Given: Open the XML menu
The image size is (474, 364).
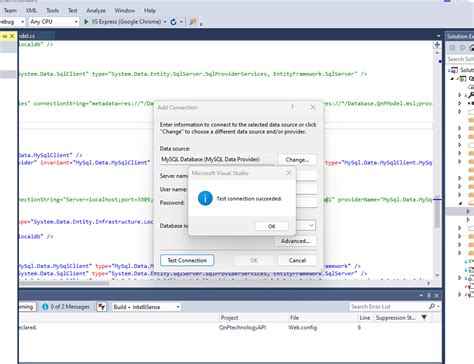Looking at the screenshot, I should (x=31, y=10).
